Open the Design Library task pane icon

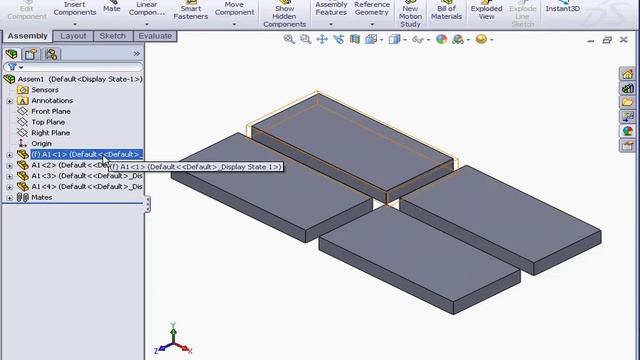[x=627, y=88]
